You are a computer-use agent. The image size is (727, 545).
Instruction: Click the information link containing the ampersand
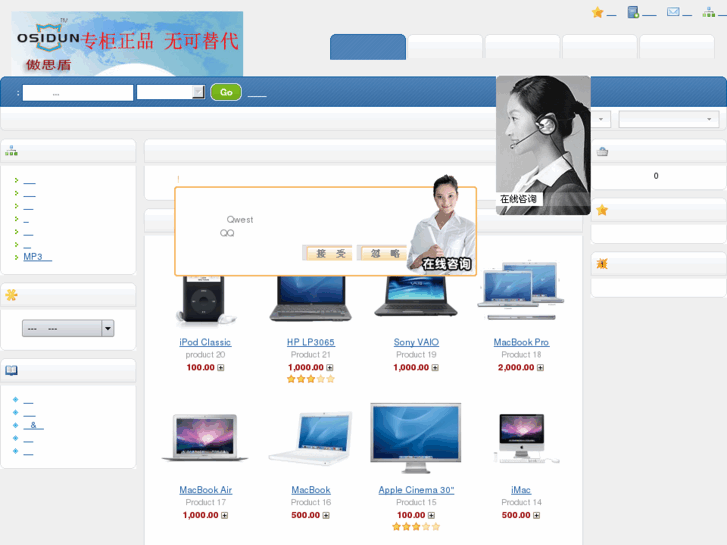point(33,425)
